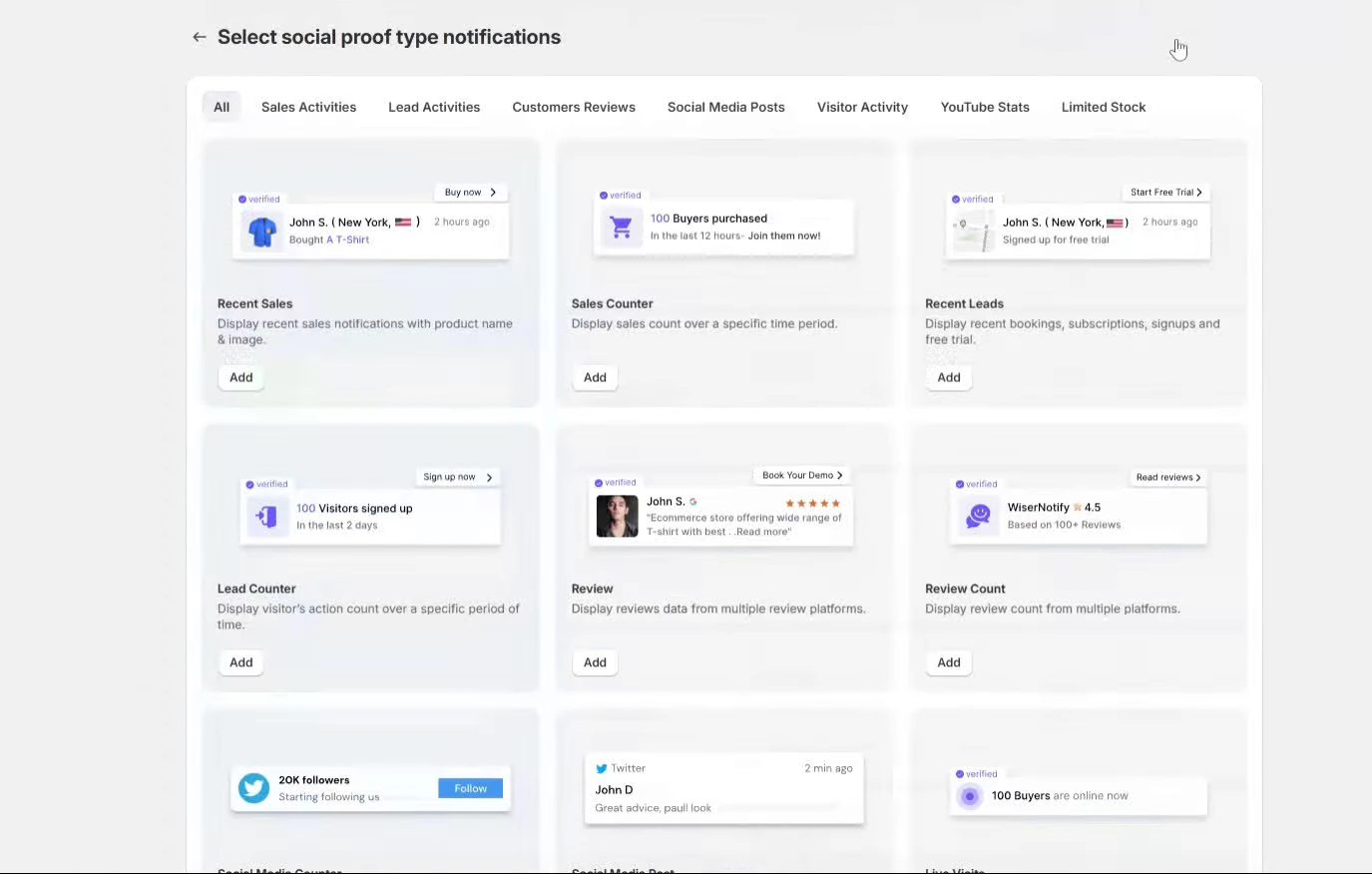Click Read reviews in the Review Count preview

coord(1167,477)
